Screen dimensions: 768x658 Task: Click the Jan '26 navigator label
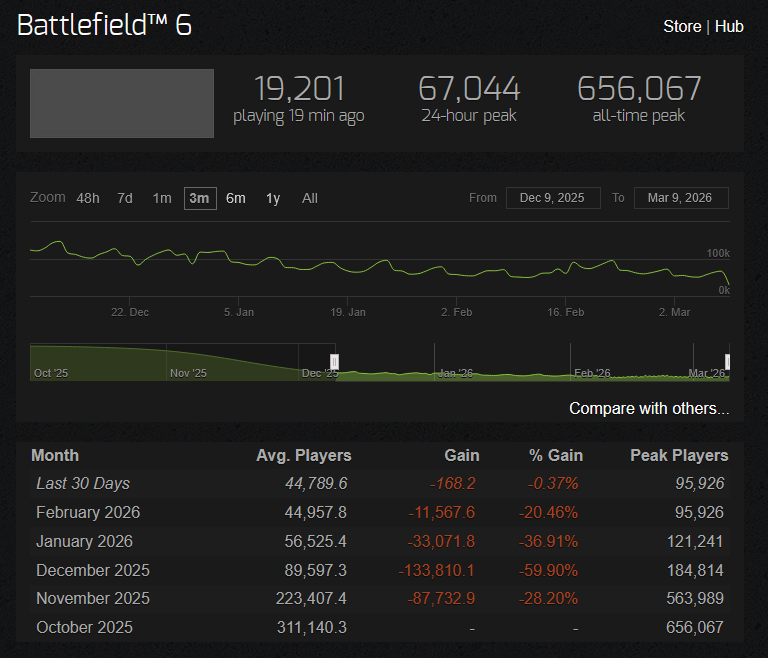[456, 373]
